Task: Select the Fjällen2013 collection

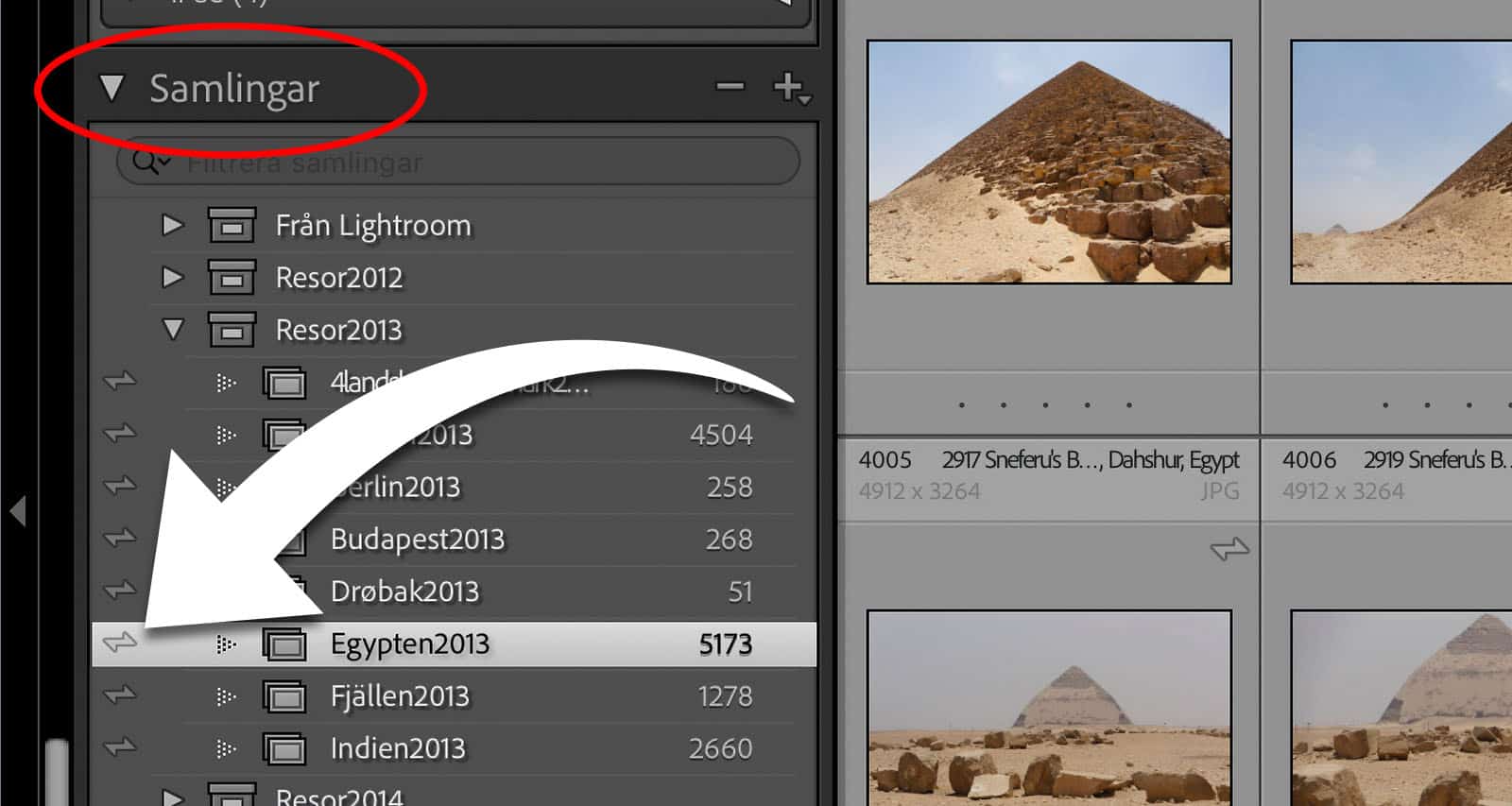Action: (x=400, y=697)
